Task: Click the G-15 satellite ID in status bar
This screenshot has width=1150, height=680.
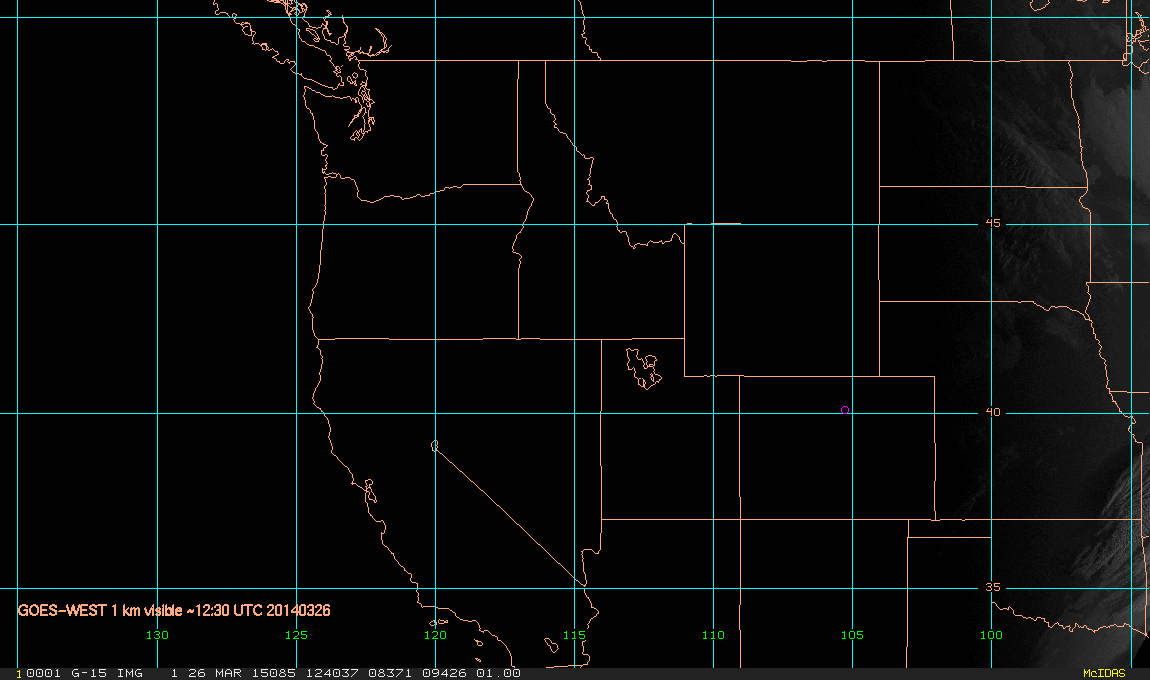Action: [x=89, y=673]
